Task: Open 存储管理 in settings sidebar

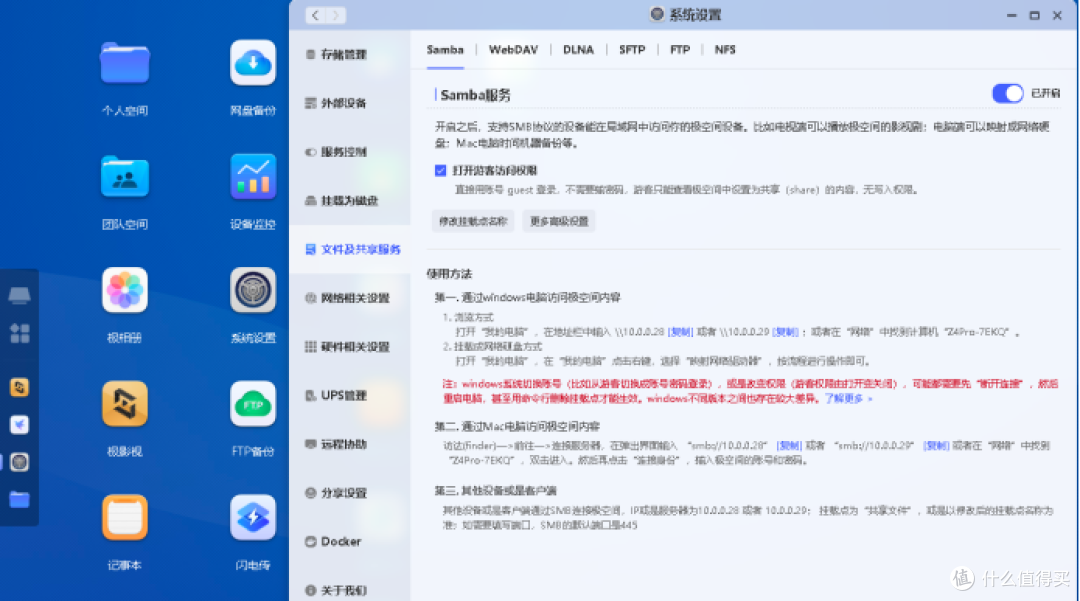Action: 350,54
